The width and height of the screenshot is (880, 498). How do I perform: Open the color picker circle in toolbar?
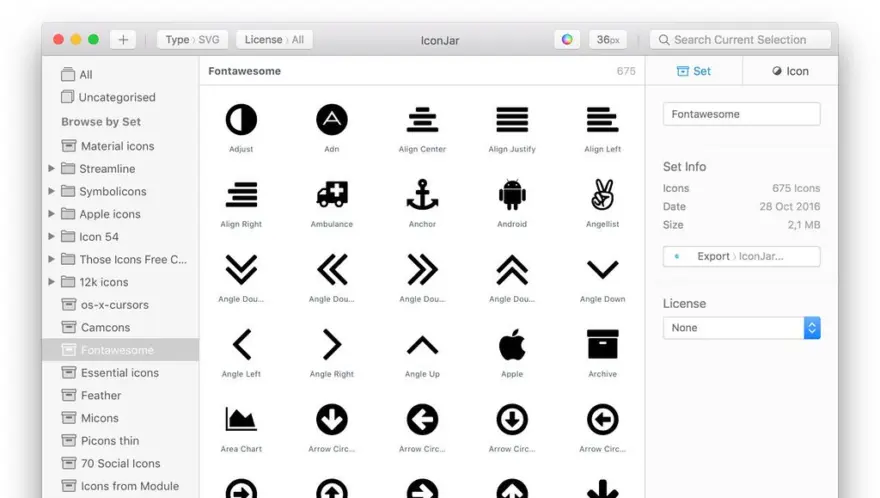click(x=567, y=39)
